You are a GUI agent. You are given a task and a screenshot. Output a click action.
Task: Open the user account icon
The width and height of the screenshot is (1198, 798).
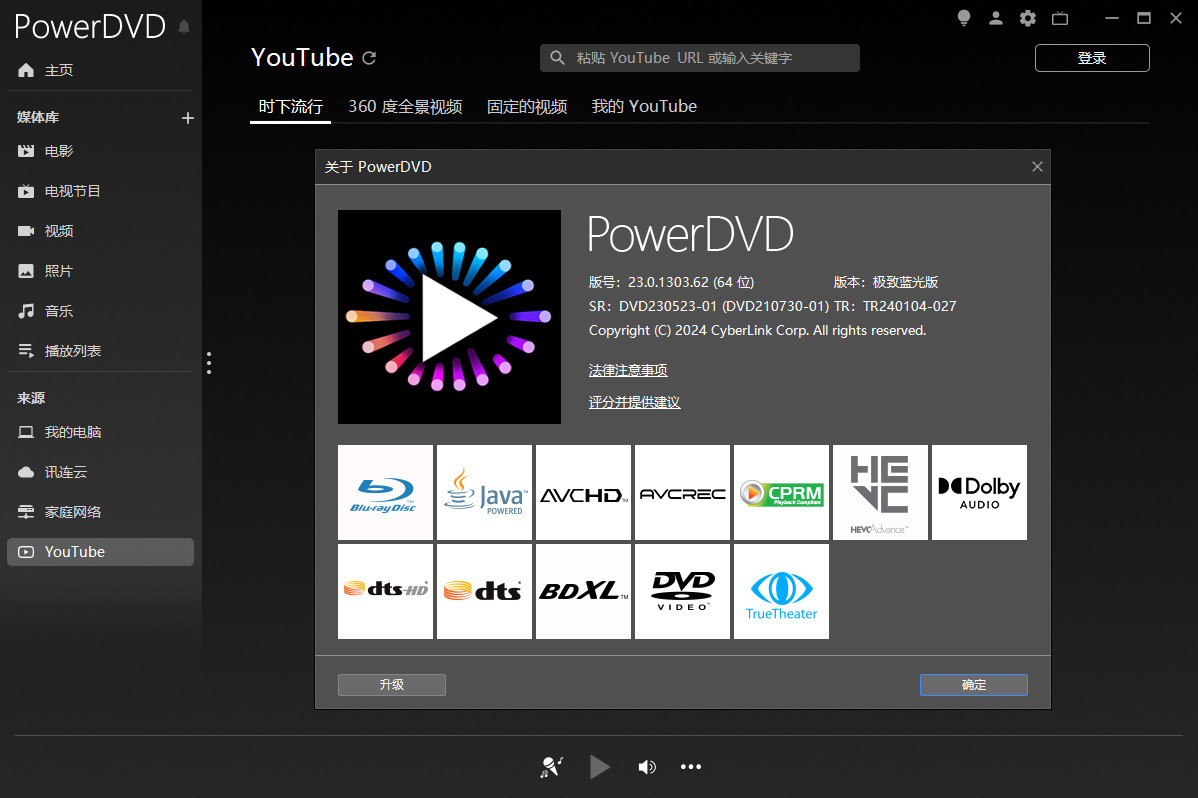pos(996,18)
